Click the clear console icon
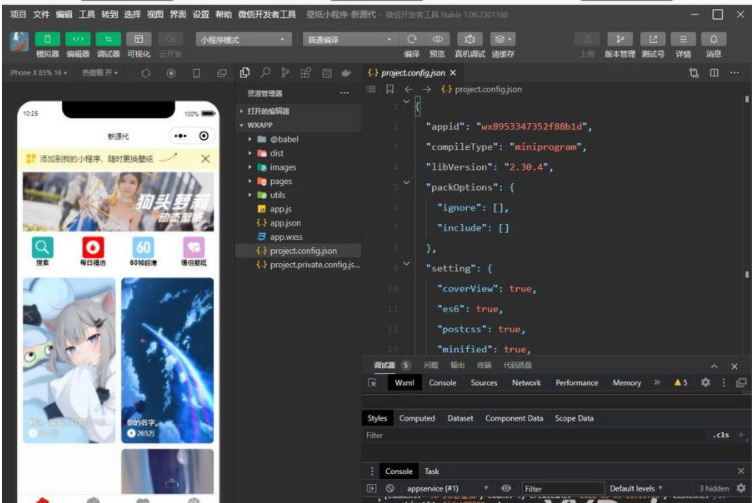Image resolution: width=756 pixels, height=503 pixels. click(390, 488)
